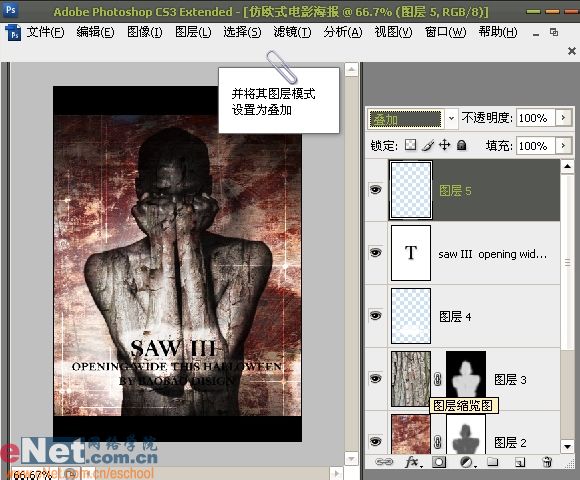Lock position move icon

[x=444, y=145]
